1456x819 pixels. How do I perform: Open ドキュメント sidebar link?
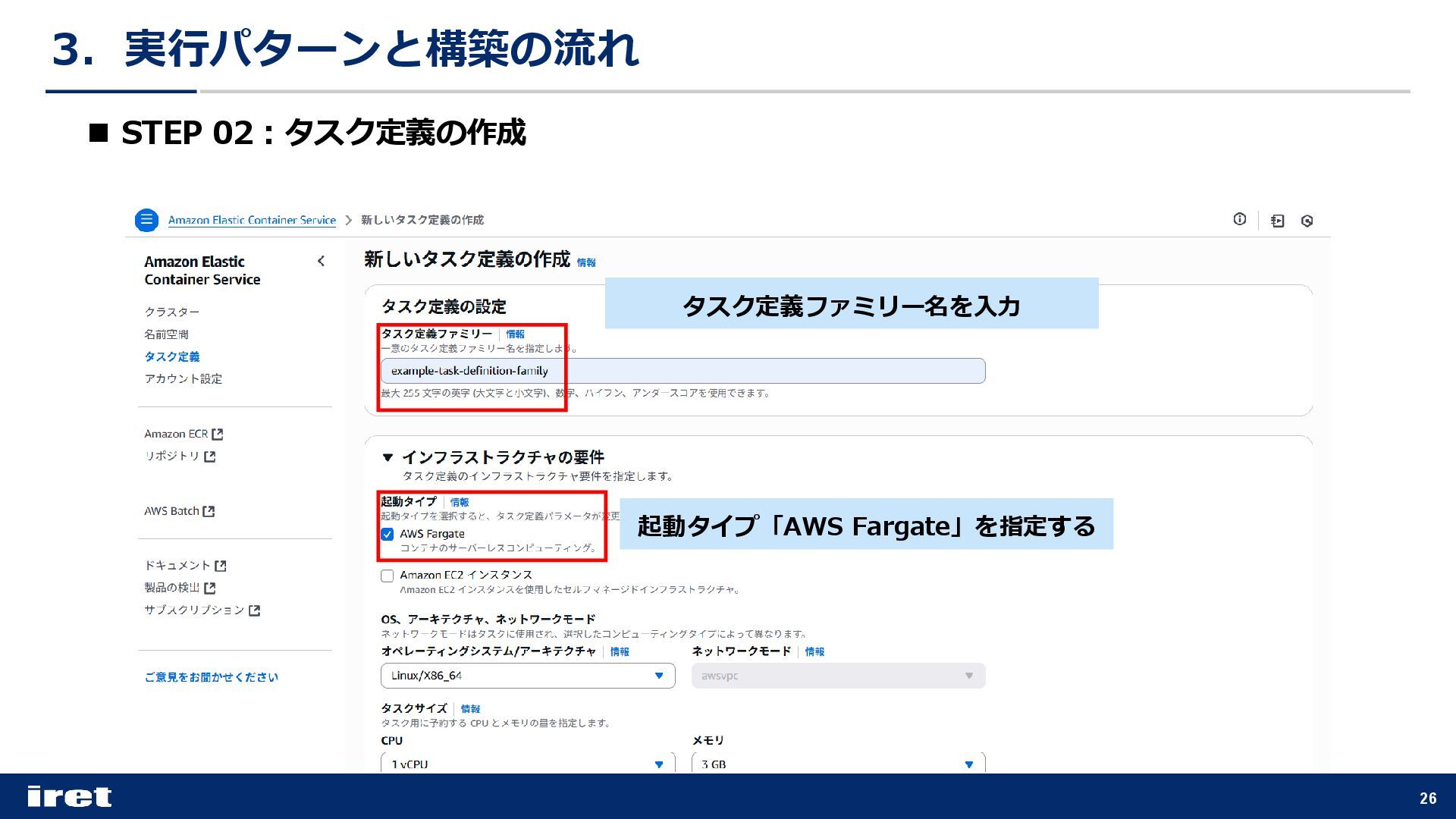pyautogui.click(x=177, y=565)
